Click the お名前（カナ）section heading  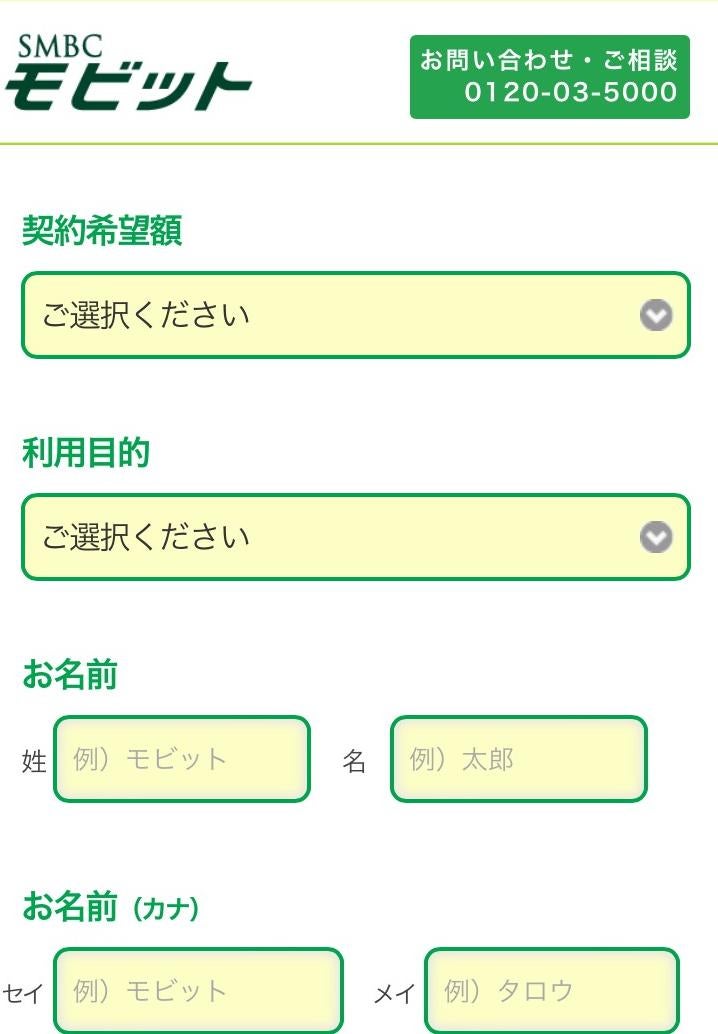click(x=111, y=908)
